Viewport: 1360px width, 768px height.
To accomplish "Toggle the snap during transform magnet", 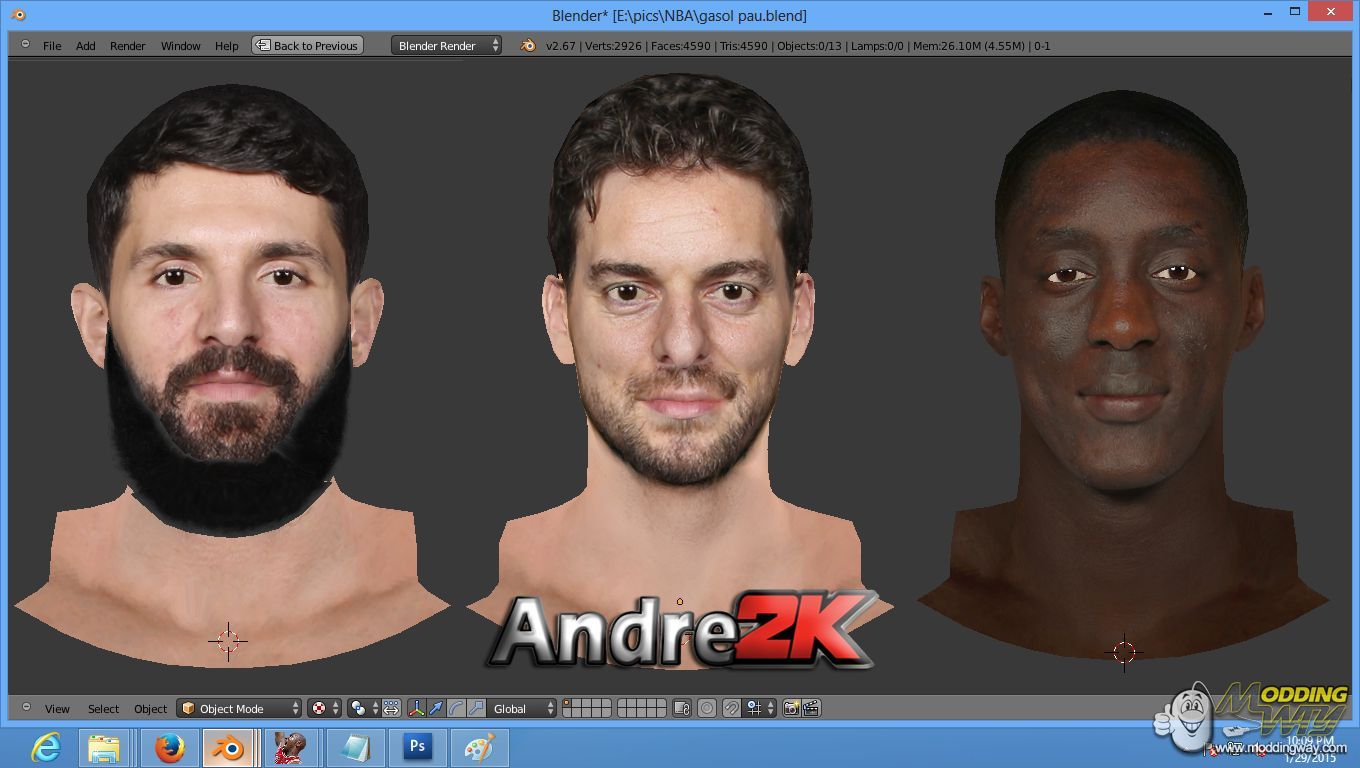I will pos(731,708).
